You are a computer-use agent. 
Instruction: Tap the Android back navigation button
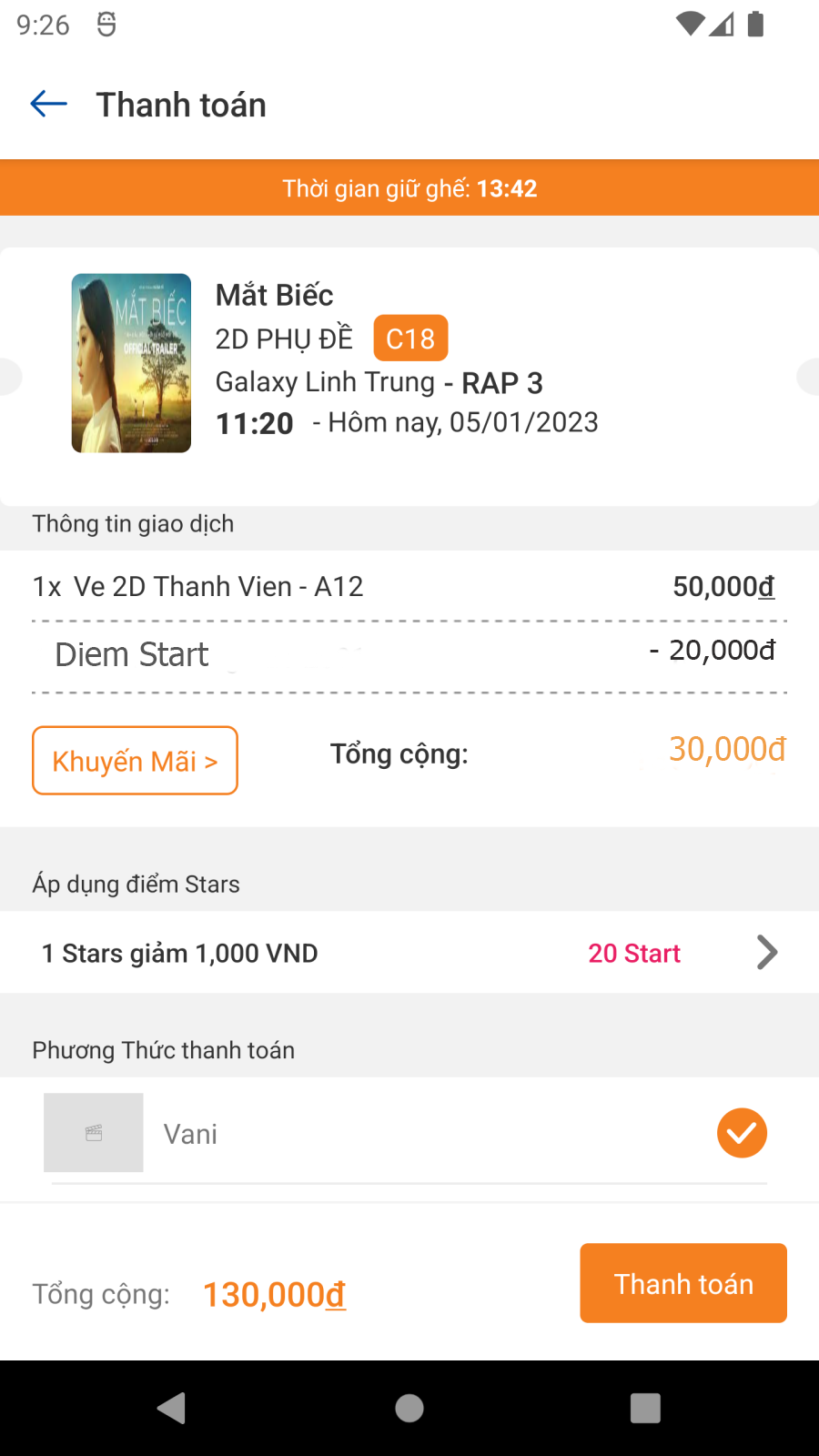click(x=172, y=1408)
